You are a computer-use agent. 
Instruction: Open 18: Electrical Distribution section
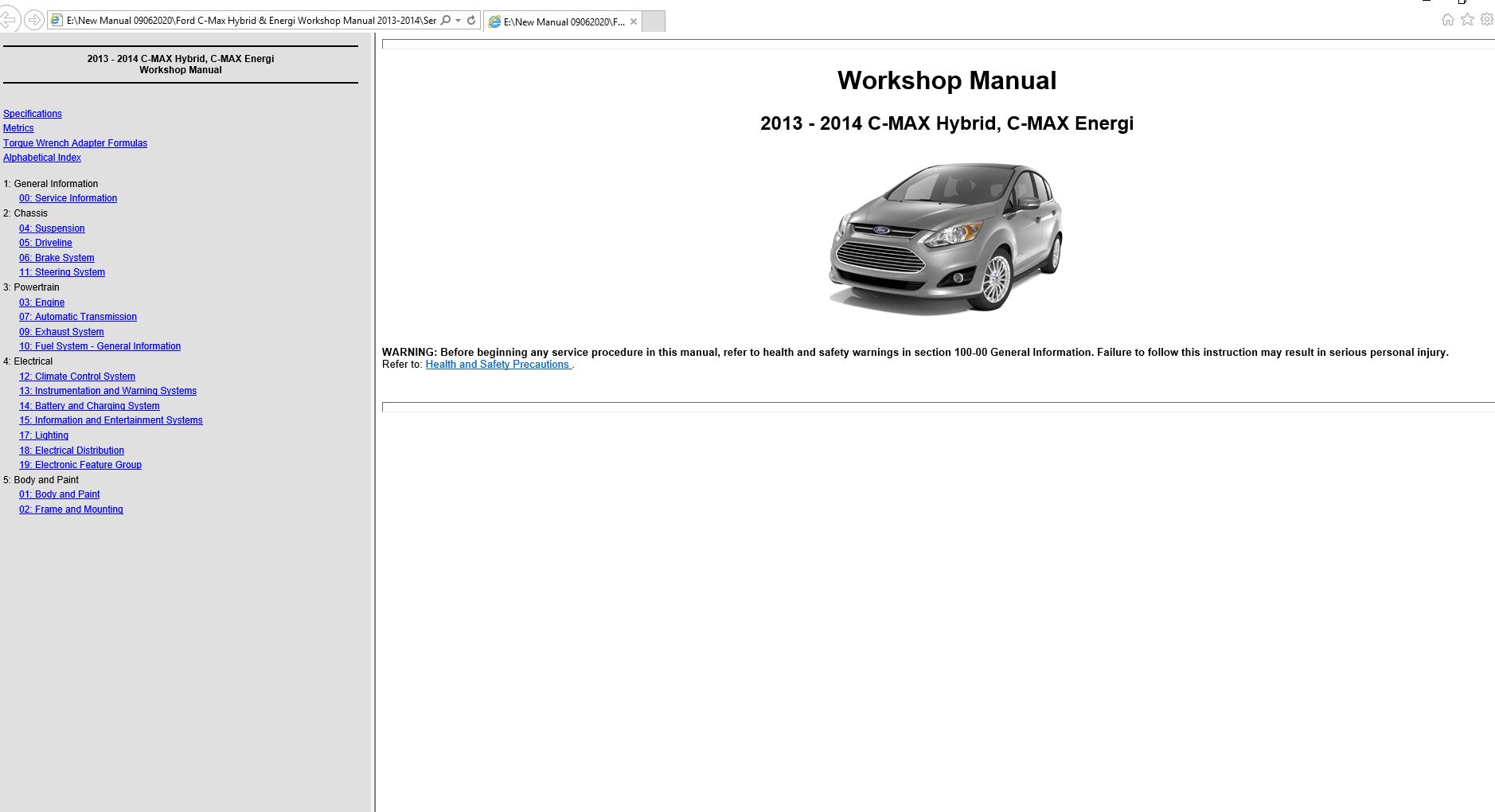coord(72,451)
